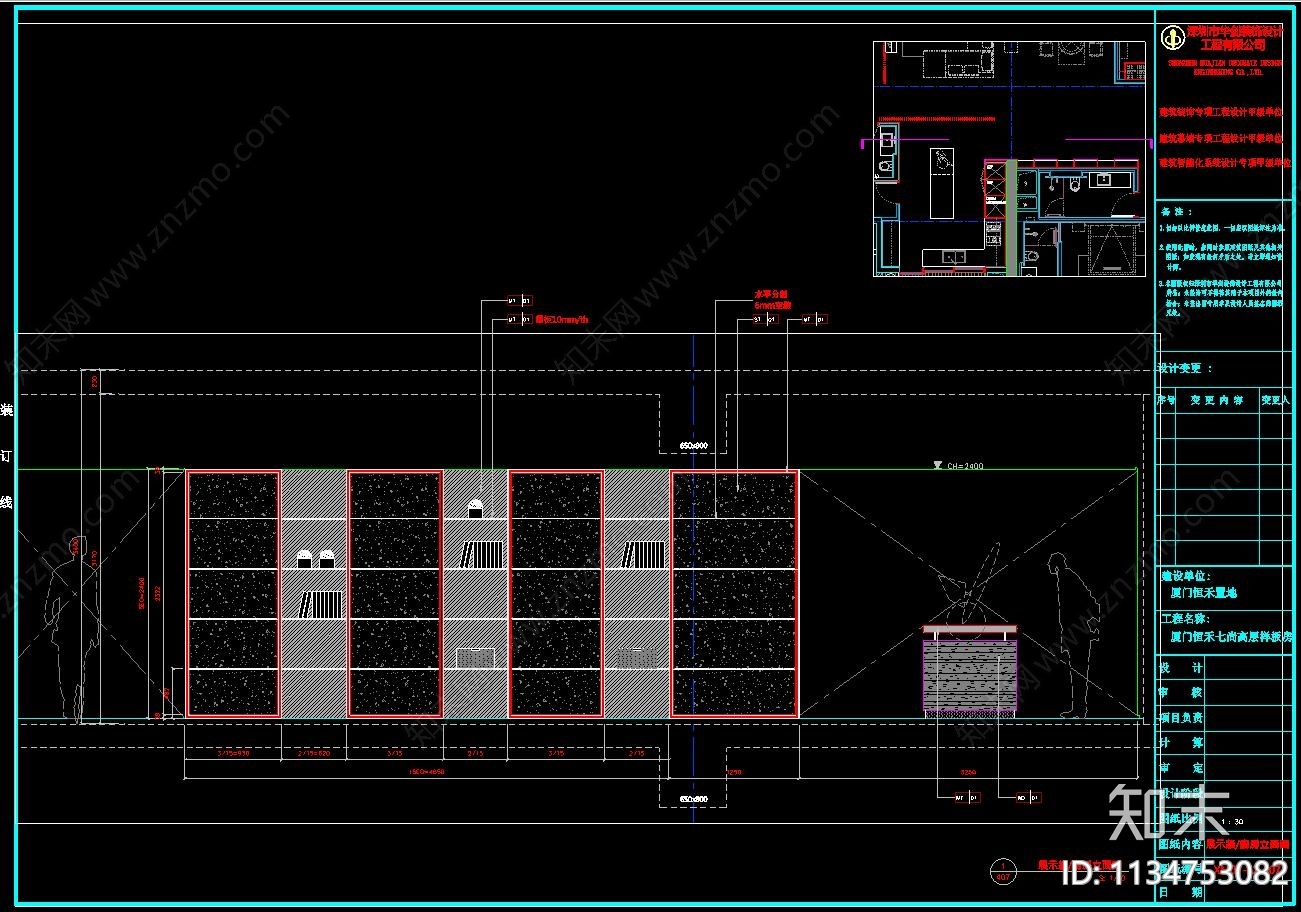Viewport: 1301px width, 912px height.
Task: Click the standing human silhouette at right
Action: pos(1076,634)
